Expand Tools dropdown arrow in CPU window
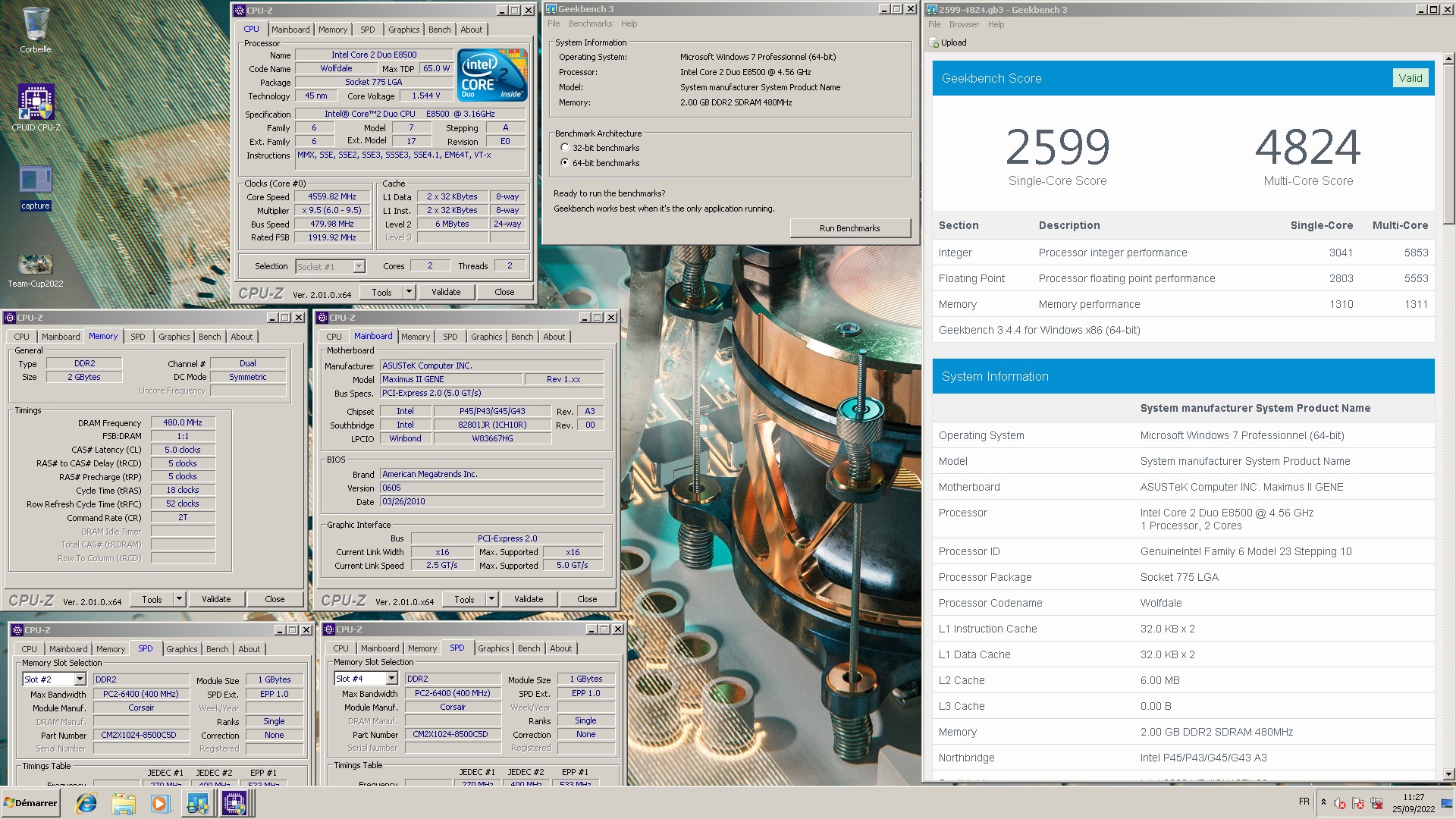Screen dimensions: 1456x819 coord(409,291)
